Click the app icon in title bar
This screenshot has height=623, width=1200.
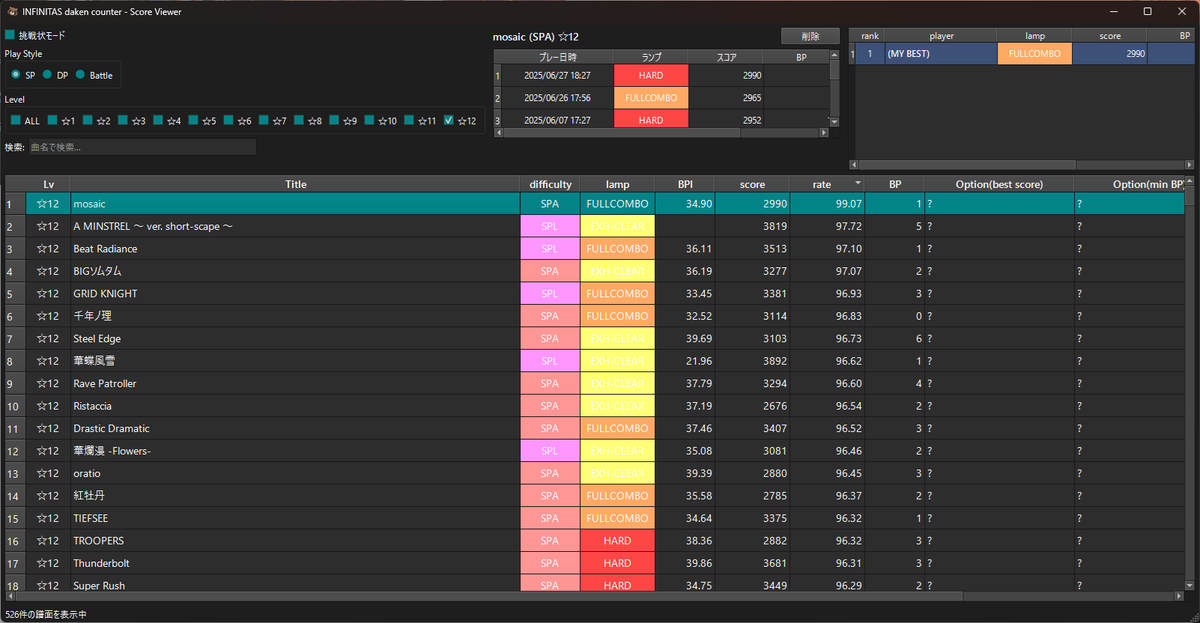[11, 10]
